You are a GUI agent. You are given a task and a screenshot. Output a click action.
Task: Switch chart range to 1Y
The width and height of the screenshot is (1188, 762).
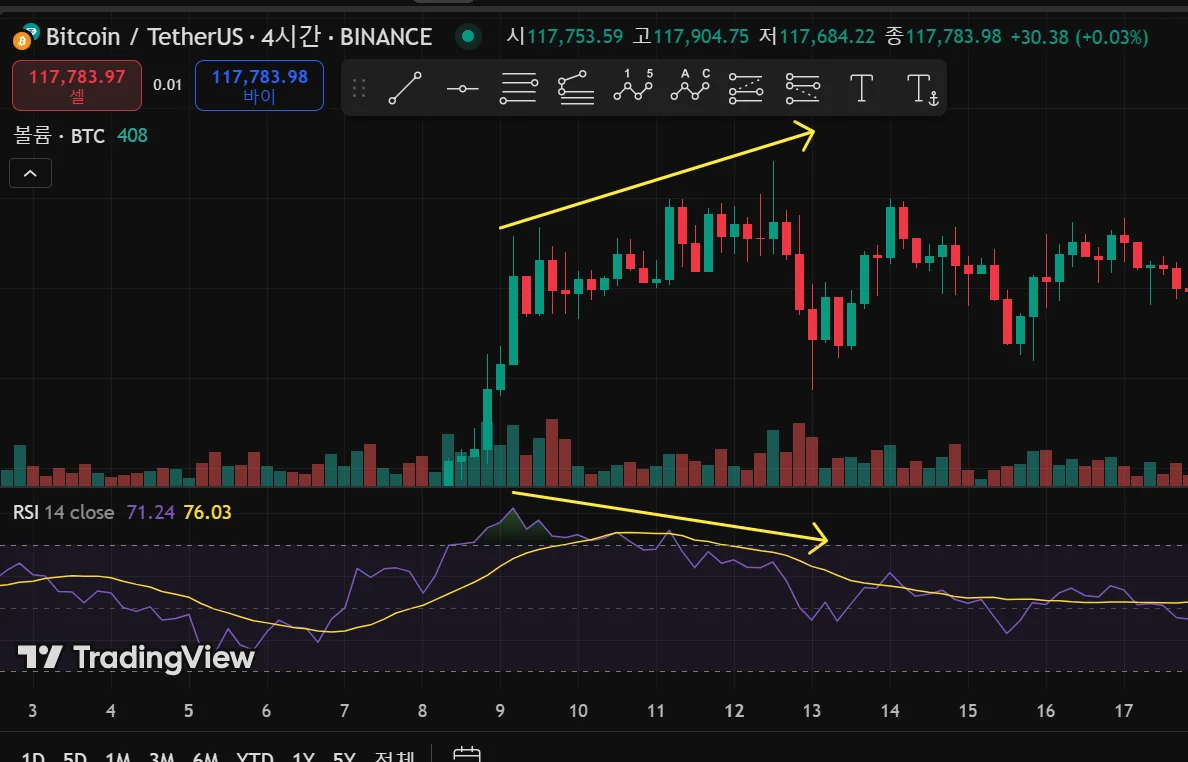303,756
